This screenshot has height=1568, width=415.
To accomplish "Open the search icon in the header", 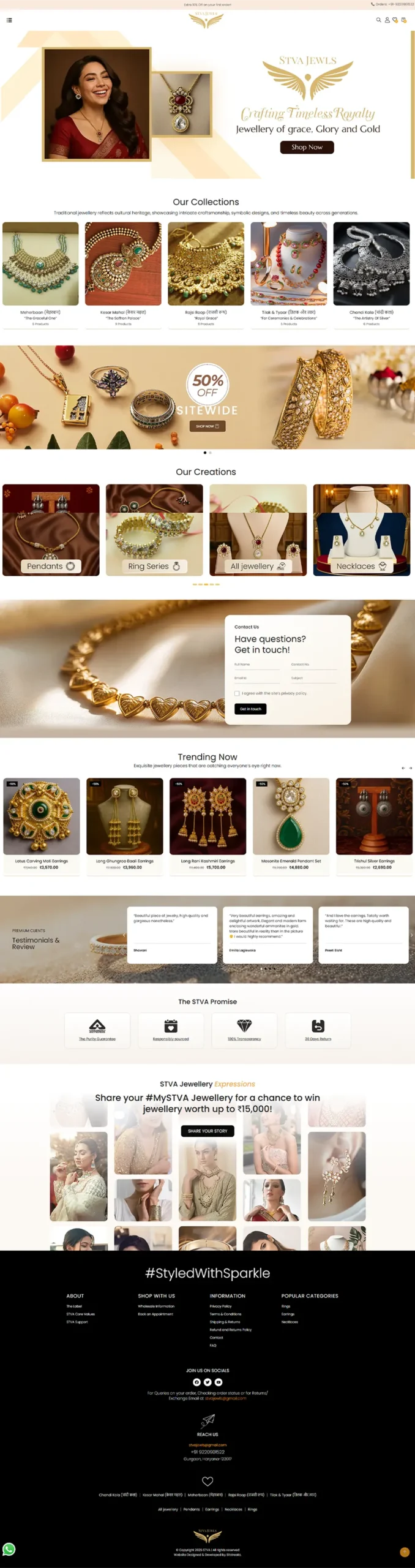I will 378,20.
